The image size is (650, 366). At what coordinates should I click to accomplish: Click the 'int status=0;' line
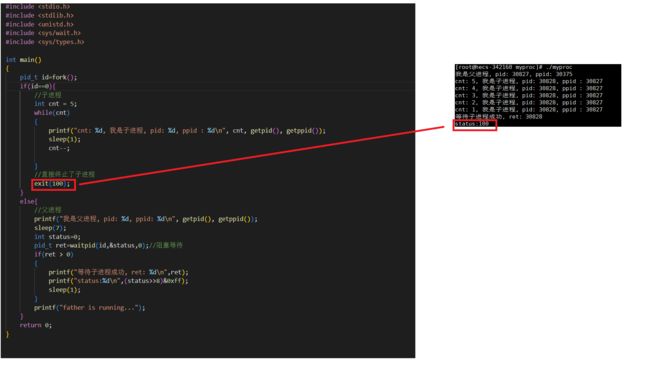click(57, 237)
